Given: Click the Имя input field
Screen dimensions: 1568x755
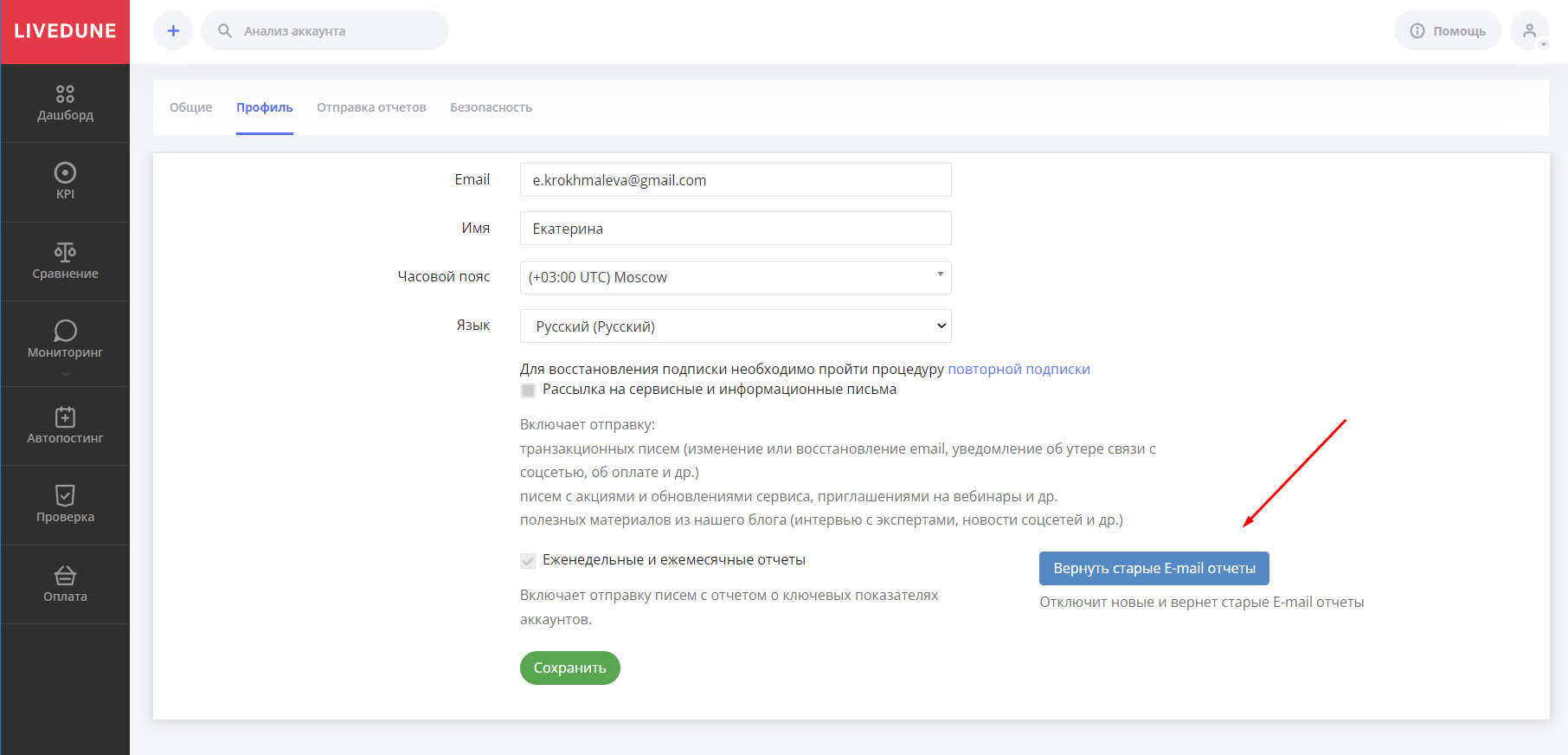Looking at the screenshot, I should [x=736, y=229].
